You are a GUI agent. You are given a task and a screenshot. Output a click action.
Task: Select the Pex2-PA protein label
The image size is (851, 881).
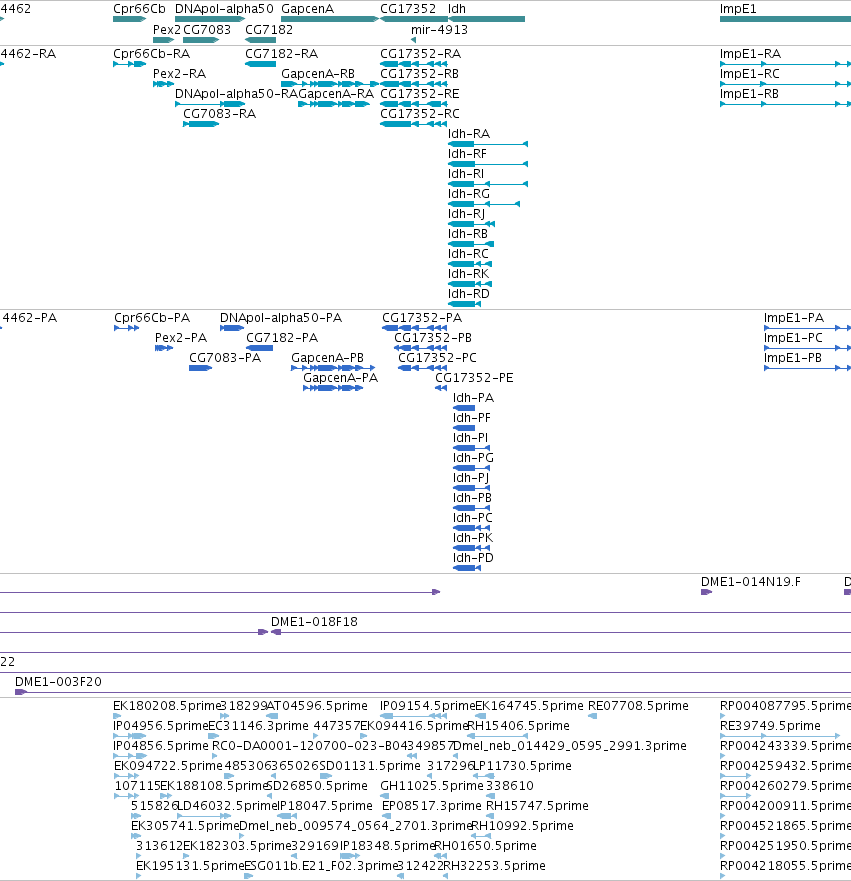click(181, 338)
